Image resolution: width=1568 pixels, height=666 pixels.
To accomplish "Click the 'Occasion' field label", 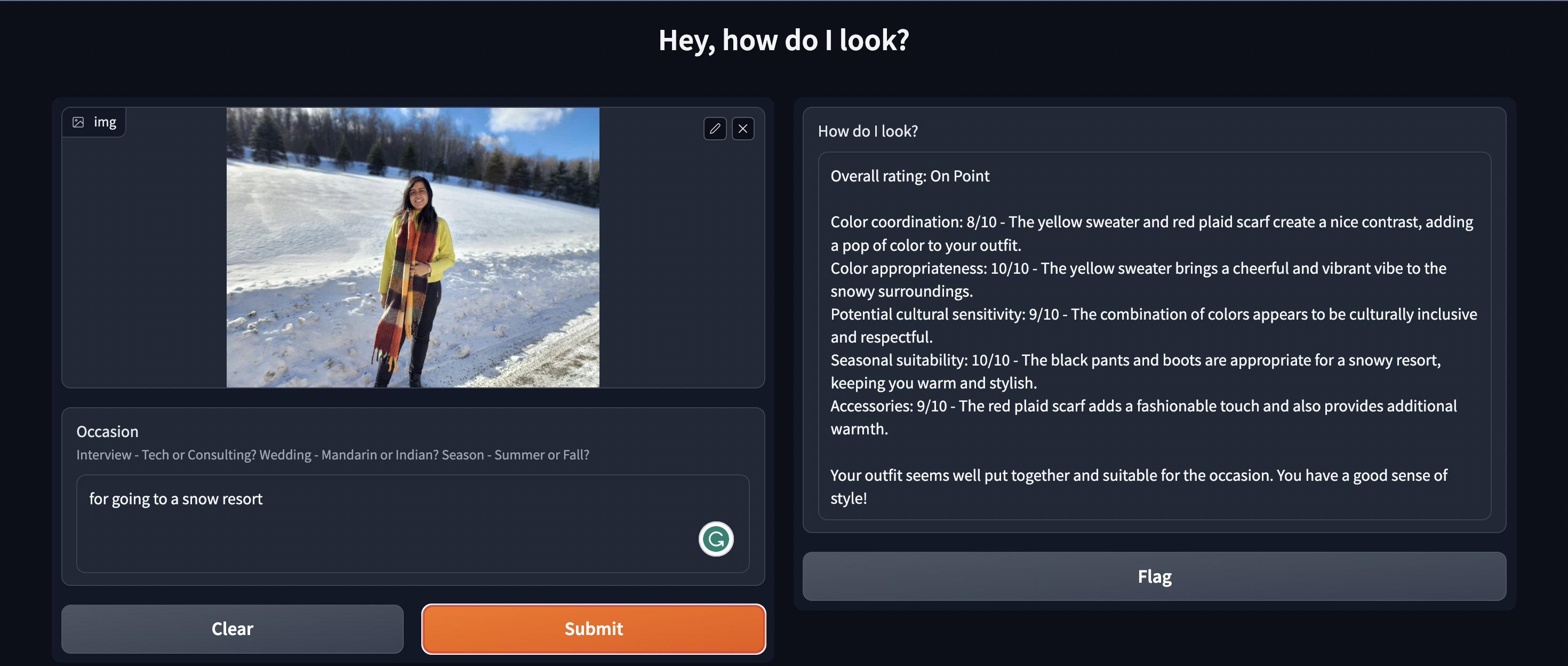I will click(x=107, y=431).
